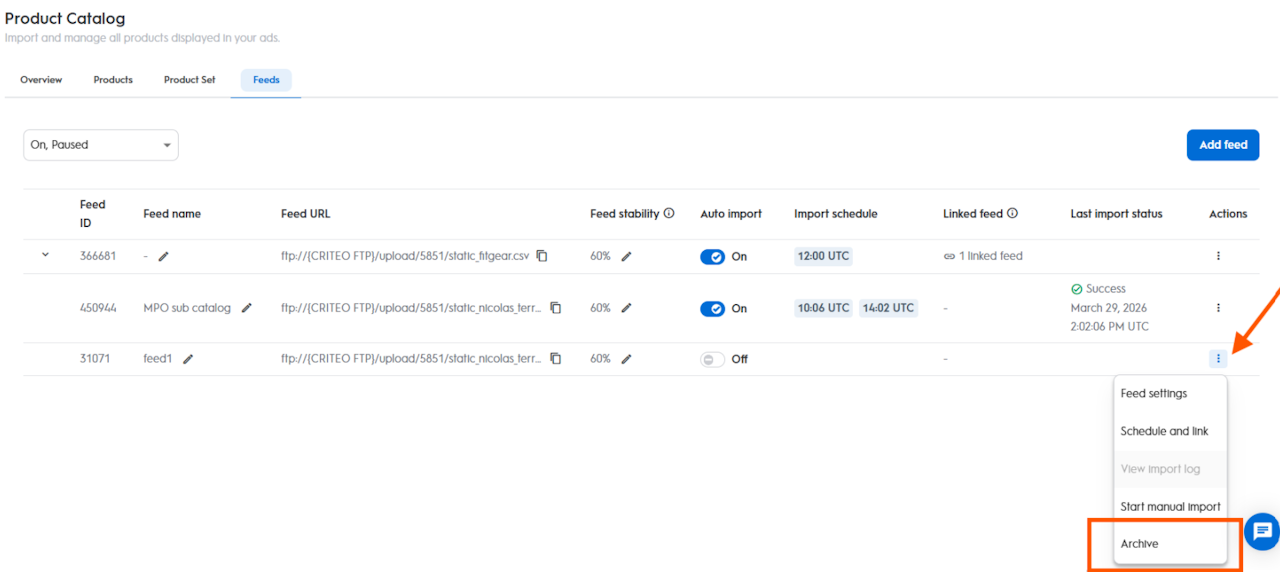Image resolution: width=1280 pixels, height=572 pixels.
Task: Copy the static_fitgear.csv feed URL
Action: 542,256
